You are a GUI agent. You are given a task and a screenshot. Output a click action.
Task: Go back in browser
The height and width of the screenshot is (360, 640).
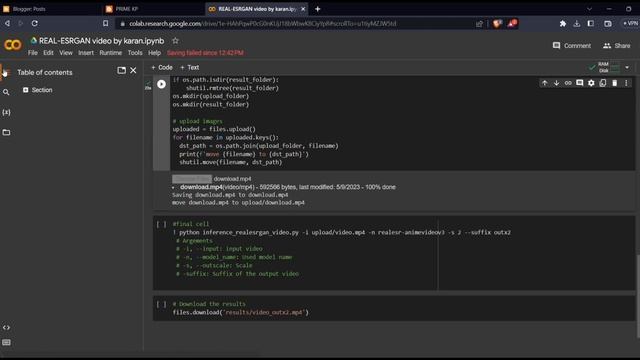[x=7, y=23]
